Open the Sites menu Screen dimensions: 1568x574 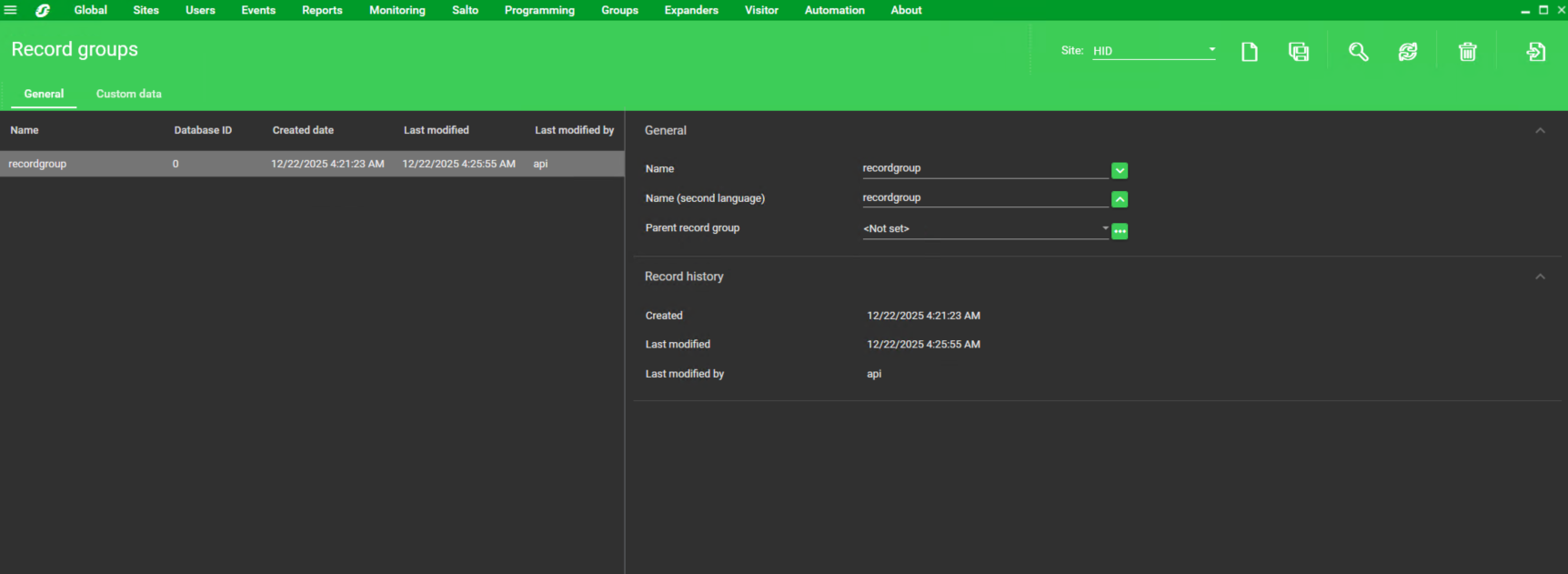(x=146, y=10)
